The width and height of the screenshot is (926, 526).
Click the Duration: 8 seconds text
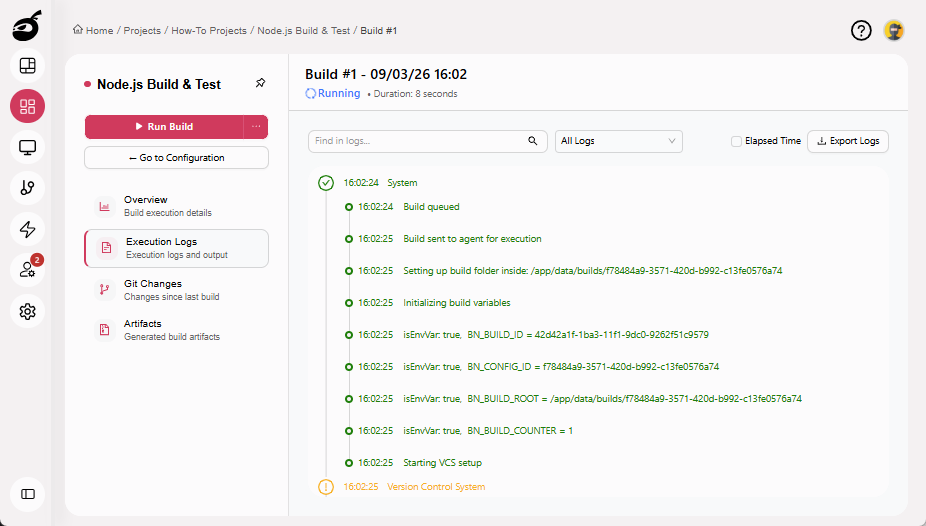coord(415,94)
